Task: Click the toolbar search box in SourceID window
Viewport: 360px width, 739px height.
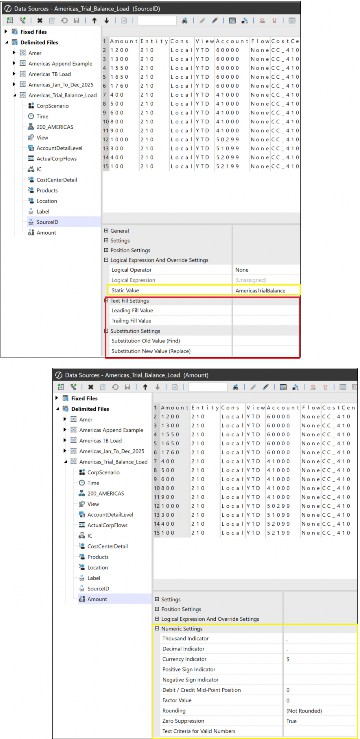Action: [x=157, y=20]
